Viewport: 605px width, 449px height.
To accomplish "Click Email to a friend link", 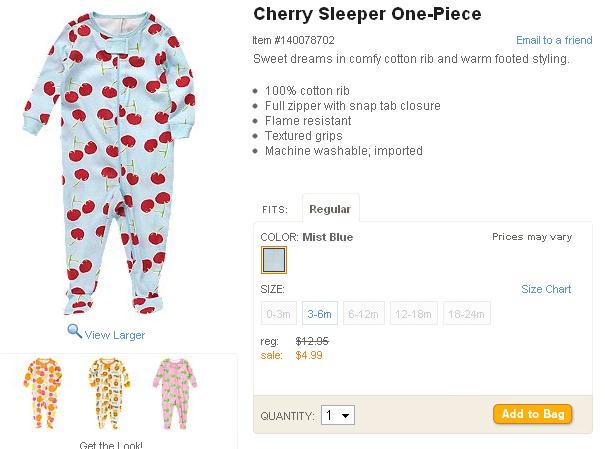I will [554, 40].
